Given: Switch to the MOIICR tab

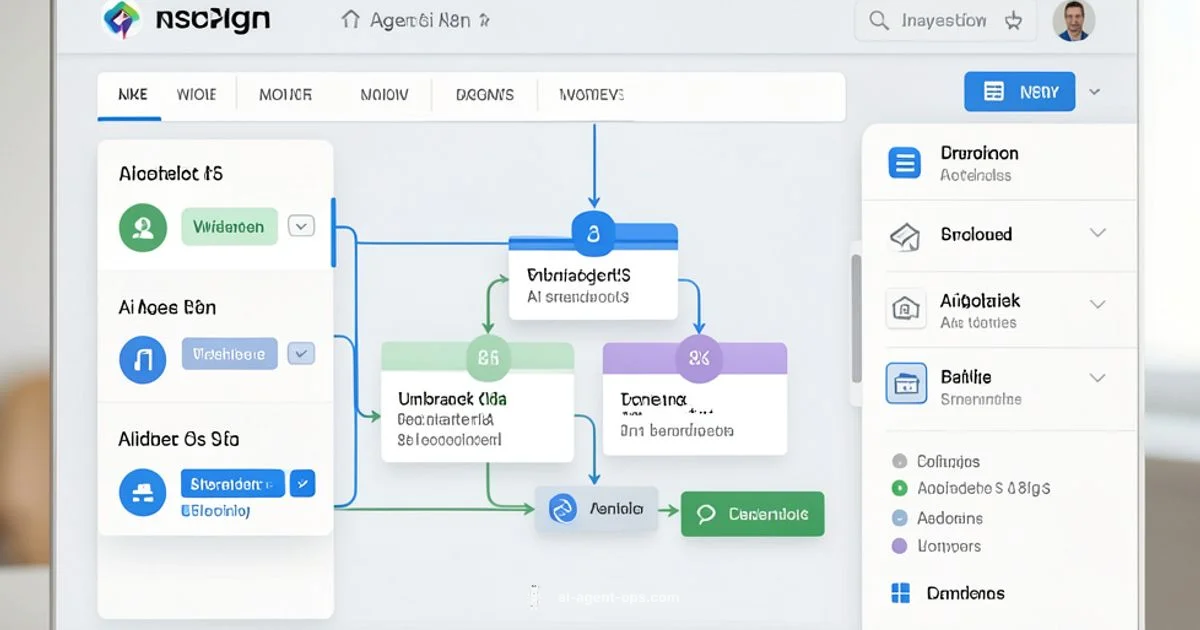Looking at the screenshot, I should point(285,95).
